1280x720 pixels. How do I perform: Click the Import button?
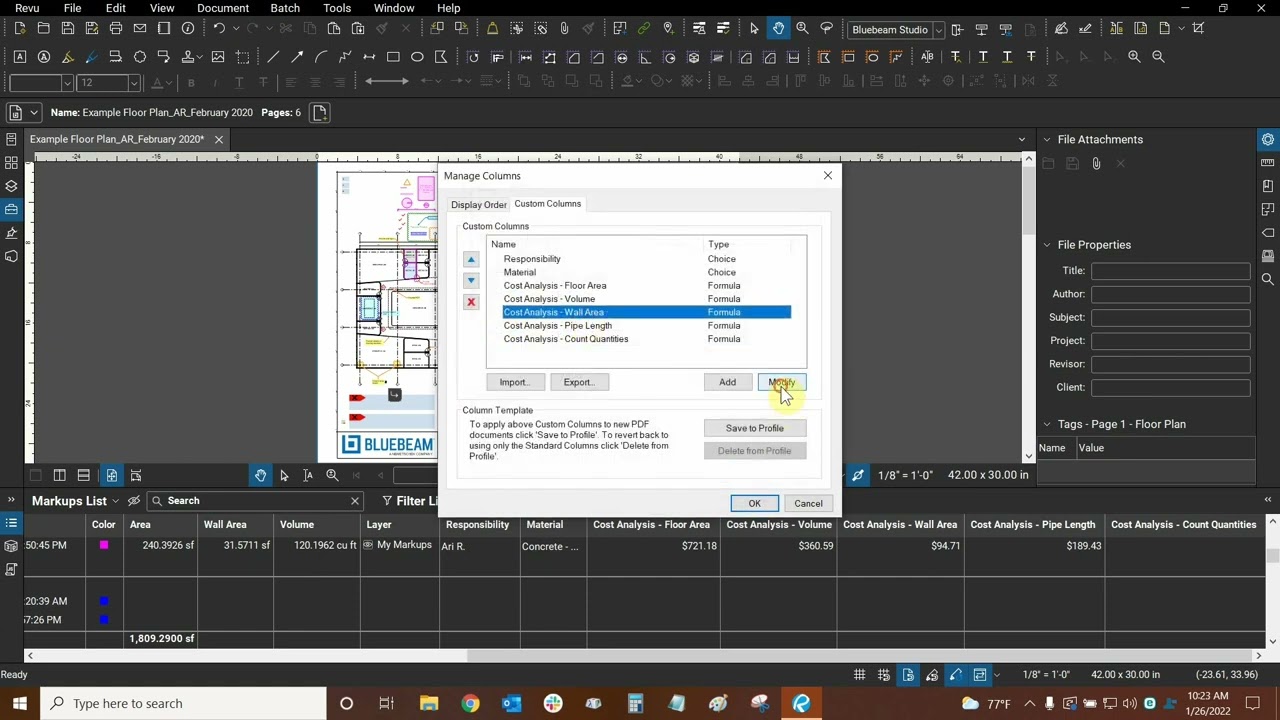[x=514, y=382]
